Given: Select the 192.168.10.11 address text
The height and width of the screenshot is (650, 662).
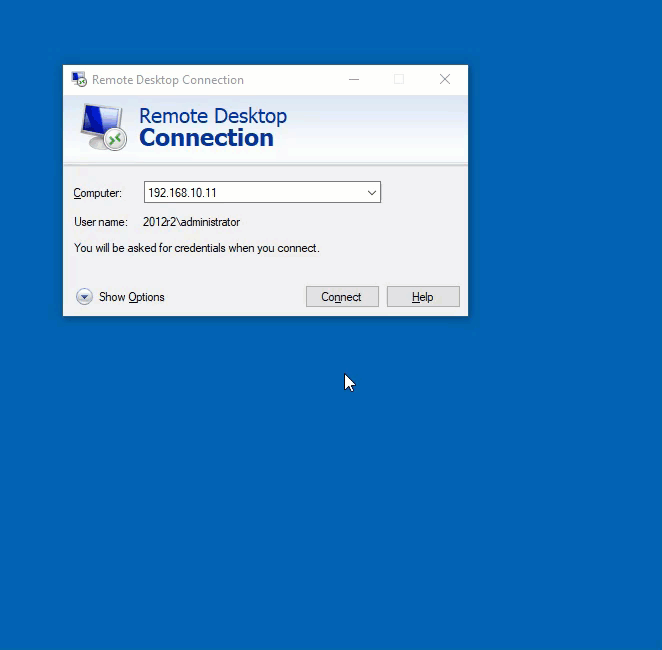Looking at the screenshot, I should click(x=182, y=193).
